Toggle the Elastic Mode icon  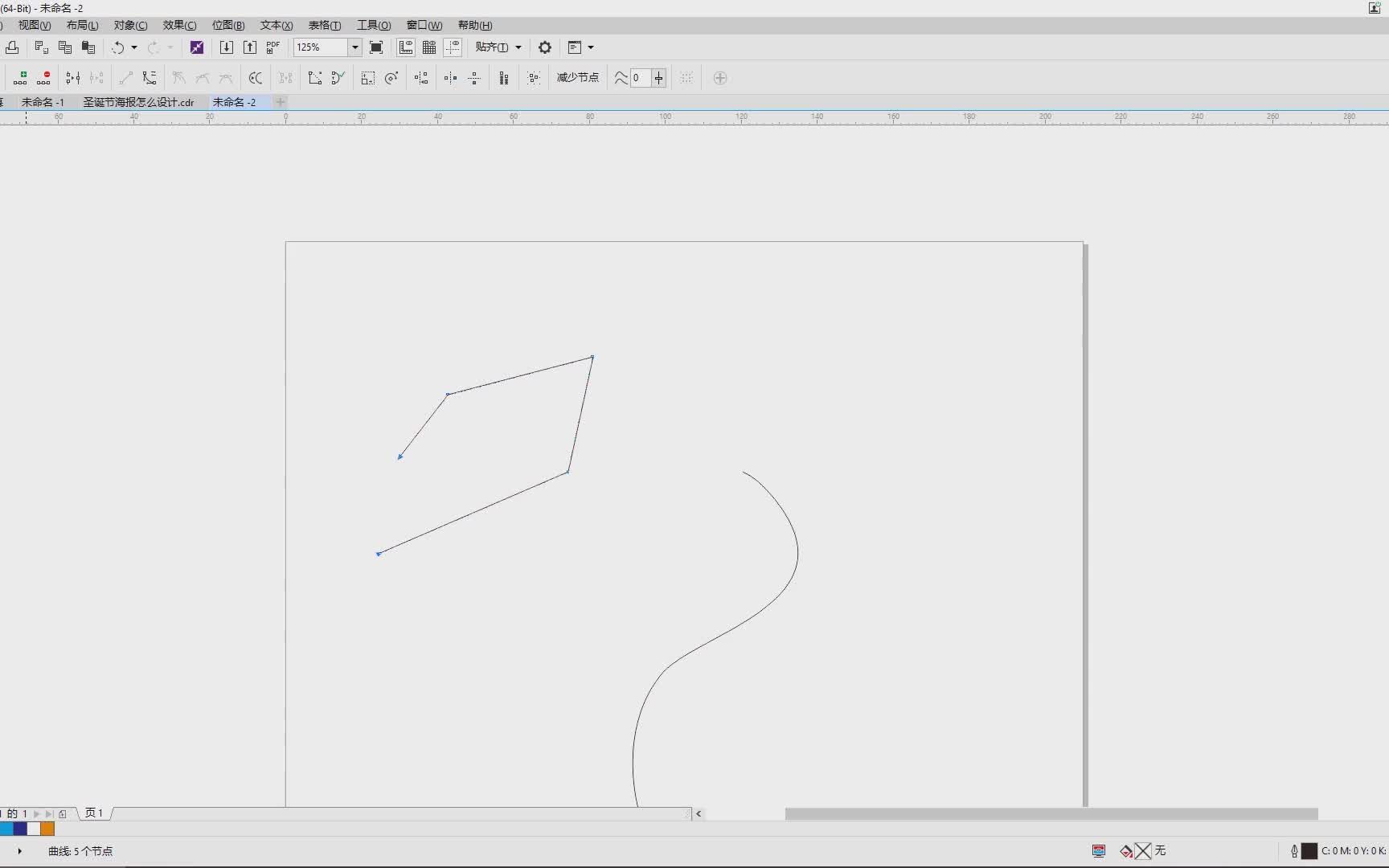[x=502, y=77]
